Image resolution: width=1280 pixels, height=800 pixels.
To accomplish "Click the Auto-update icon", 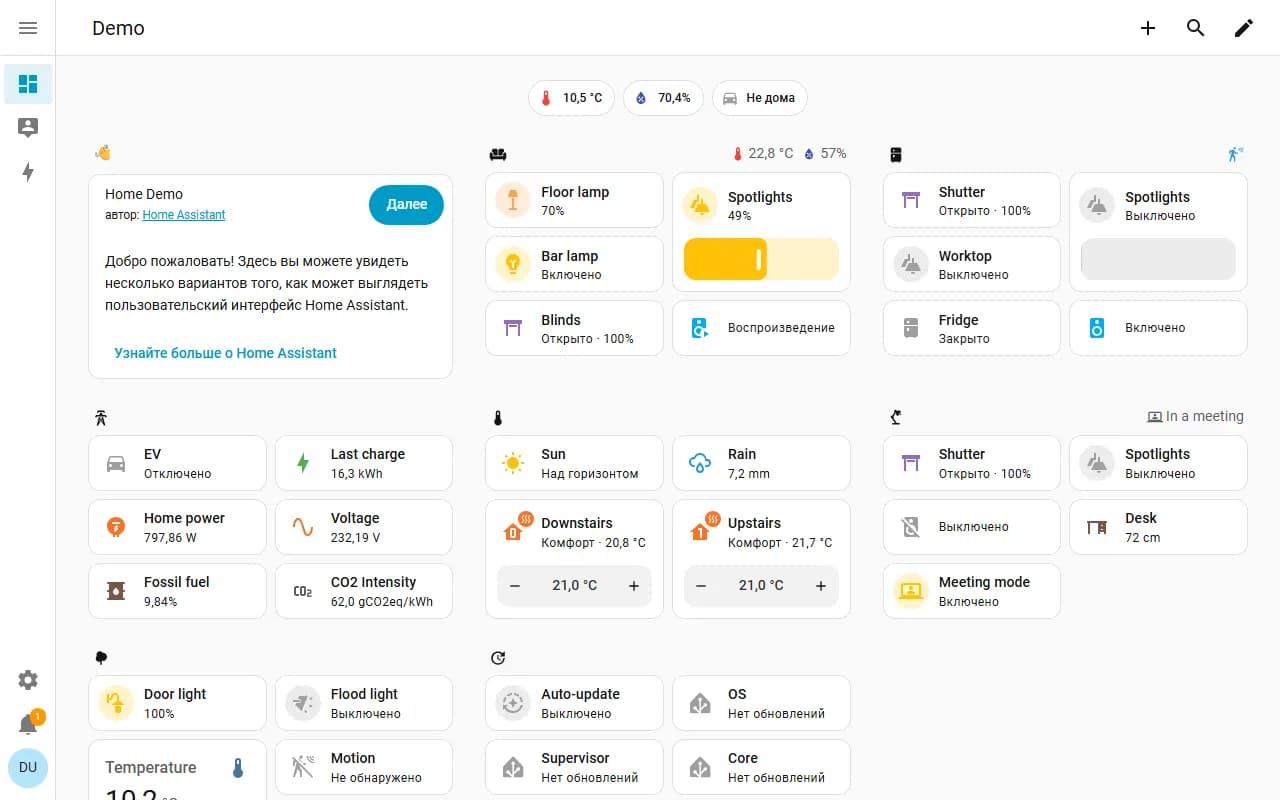I will pyautogui.click(x=513, y=703).
